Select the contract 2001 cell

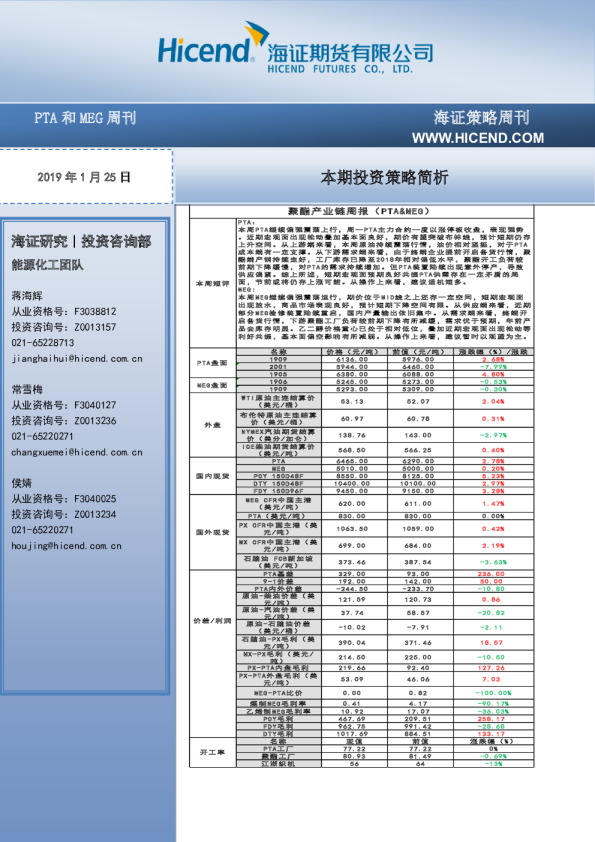tap(278, 367)
